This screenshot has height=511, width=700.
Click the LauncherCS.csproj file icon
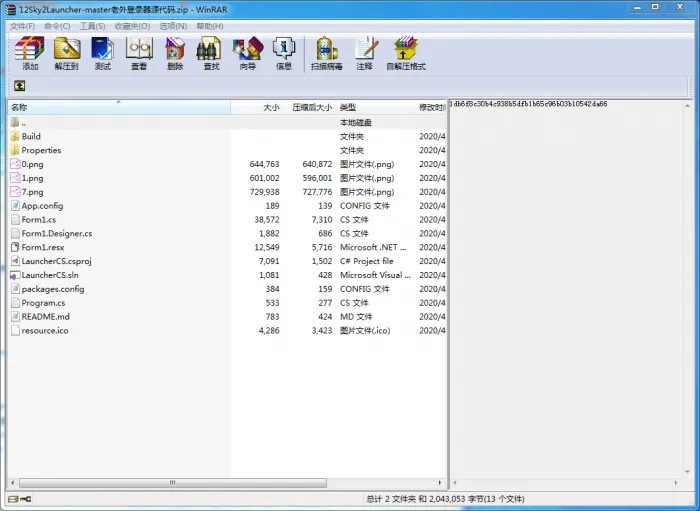coord(15,261)
